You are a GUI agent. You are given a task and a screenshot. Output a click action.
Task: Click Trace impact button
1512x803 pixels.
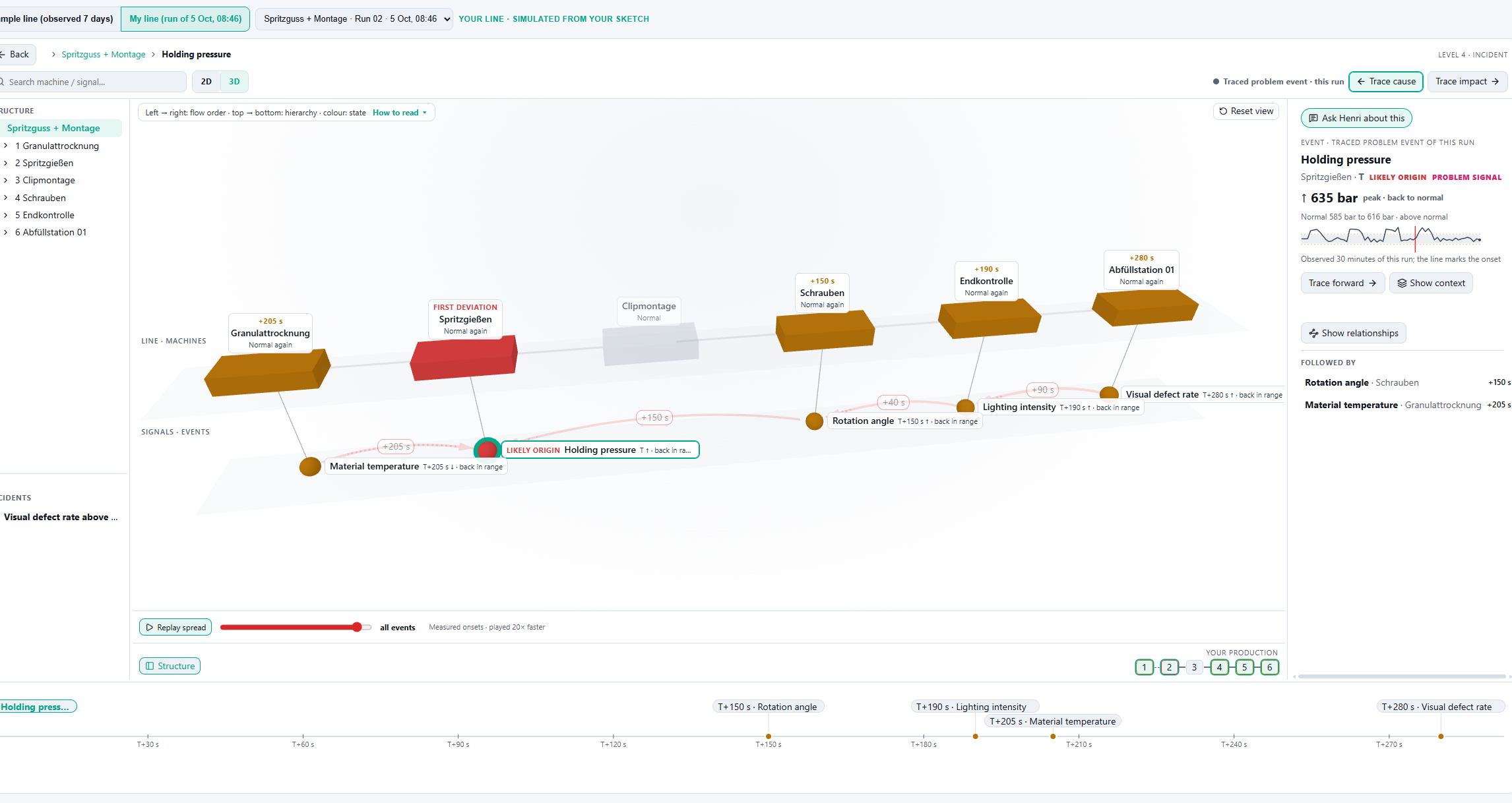[1468, 82]
